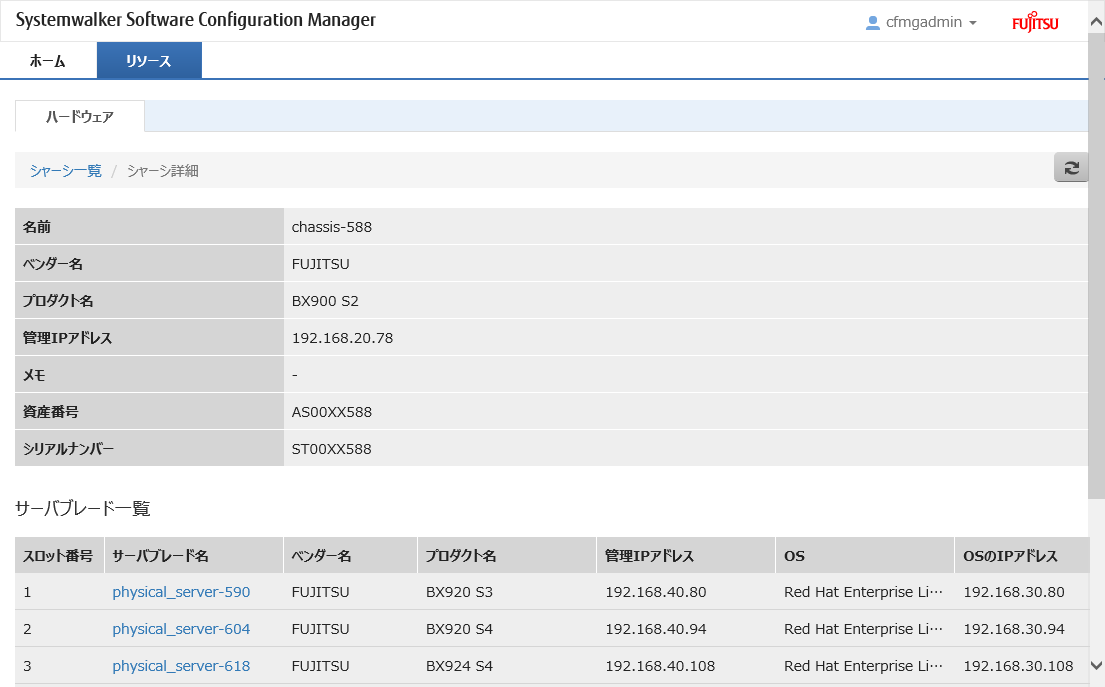Screen dimensions: 1105x687
Task: Go back to シャーシ一覧 breadcrumb link
Action: click(x=66, y=171)
